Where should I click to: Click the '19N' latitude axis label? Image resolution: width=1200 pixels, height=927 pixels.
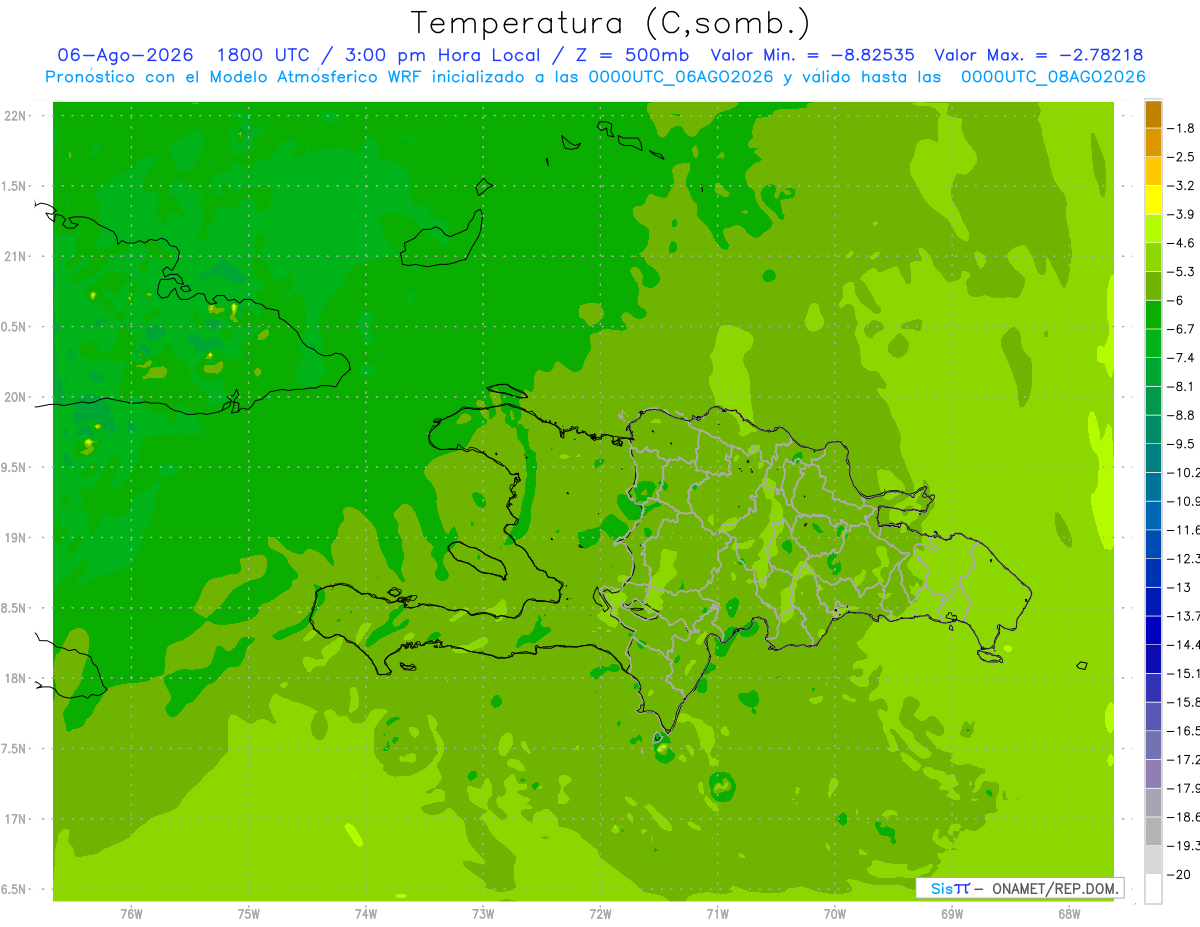click(x=17, y=538)
